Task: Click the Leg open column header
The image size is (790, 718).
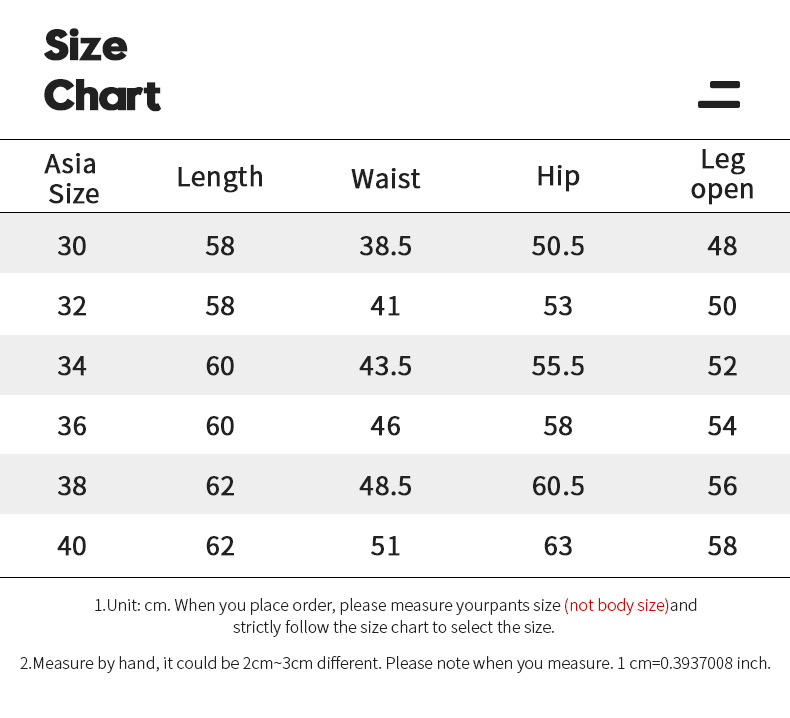Action: click(722, 175)
